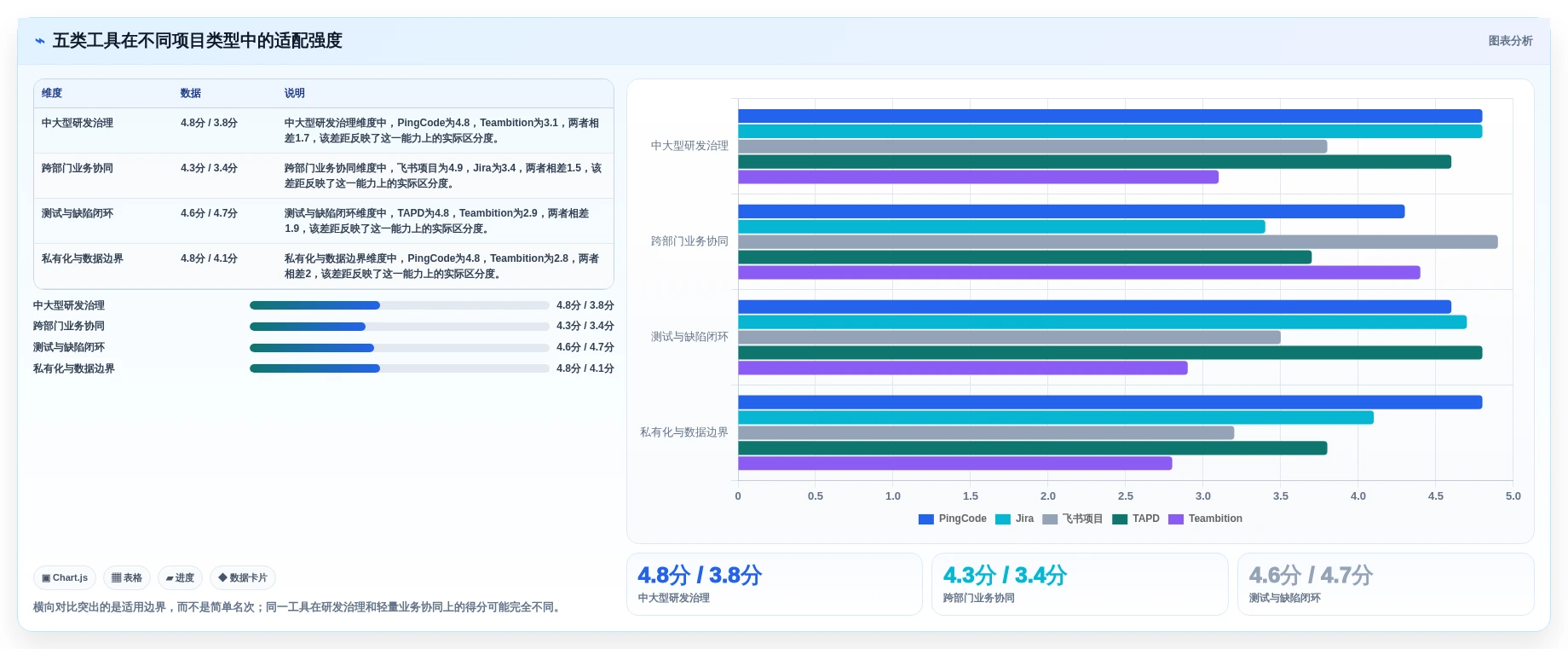Click the 跨部门业务协同 table row label
This screenshot has height=649, width=1568.
tap(78, 168)
